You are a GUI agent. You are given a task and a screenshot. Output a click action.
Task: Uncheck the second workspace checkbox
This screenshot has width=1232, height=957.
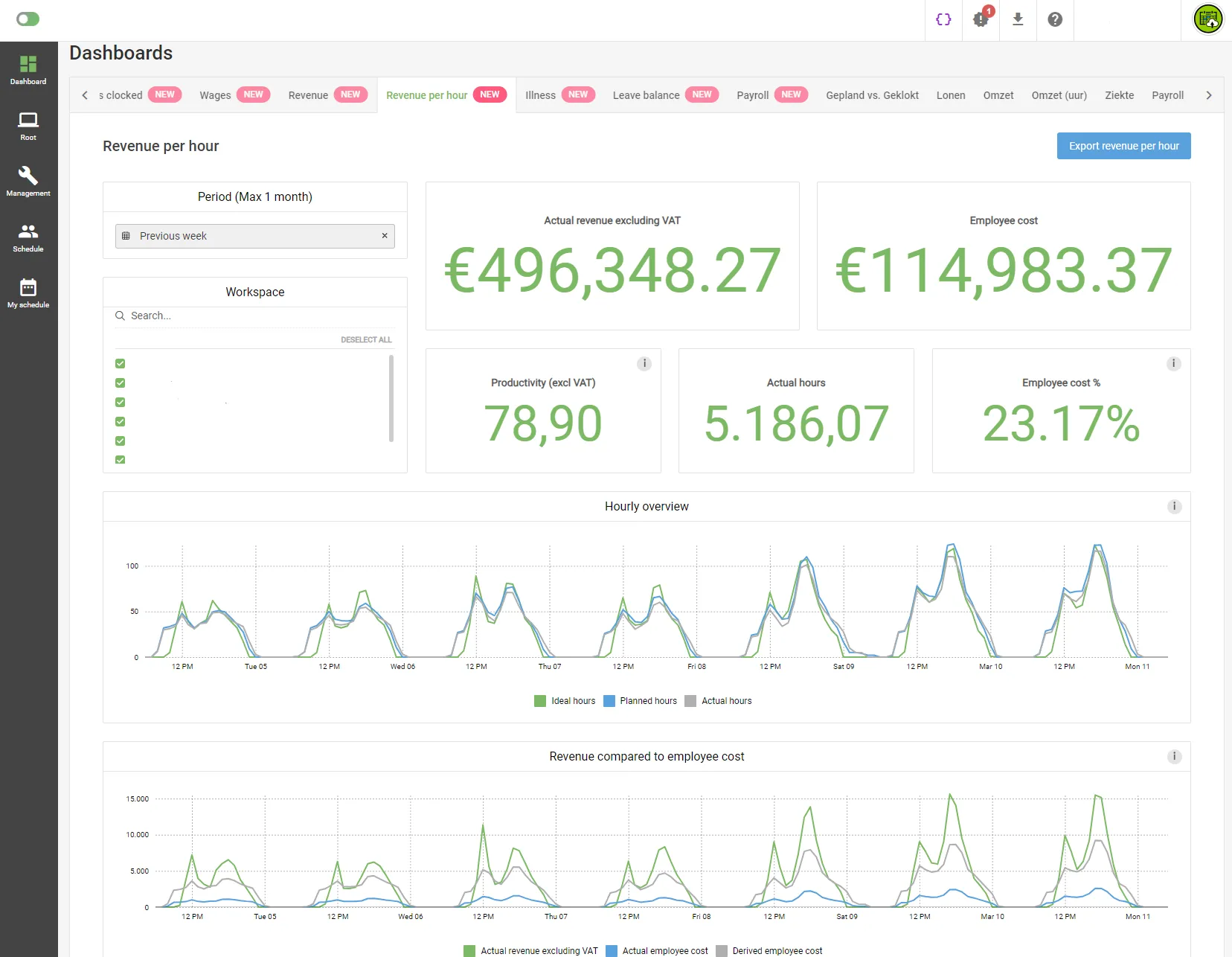(121, 383)
